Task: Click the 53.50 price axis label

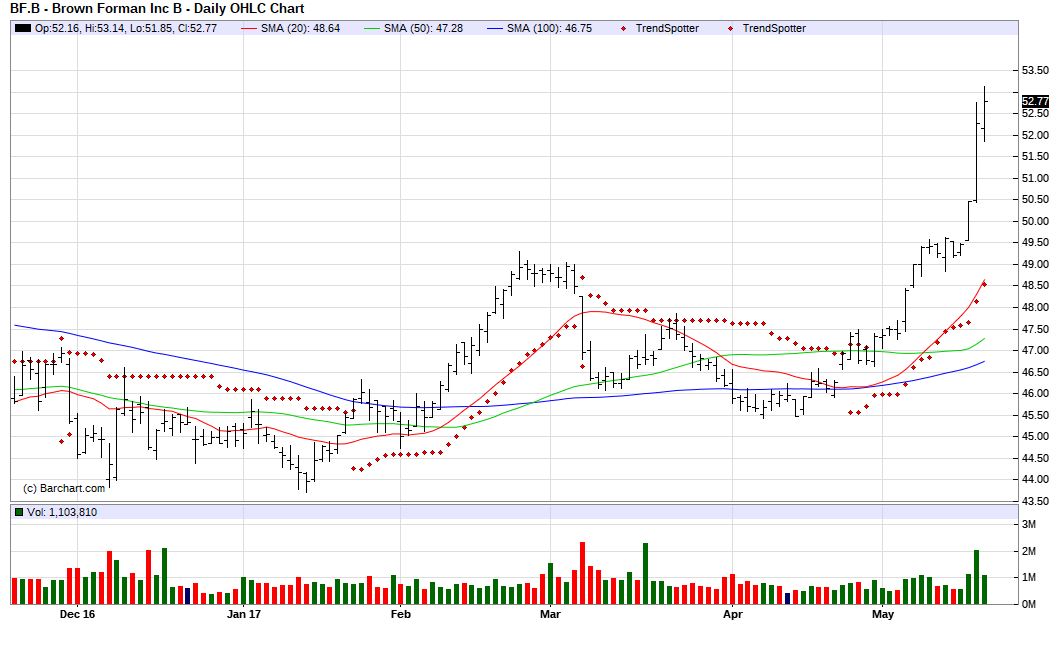Action: (x=1035, y=70)
